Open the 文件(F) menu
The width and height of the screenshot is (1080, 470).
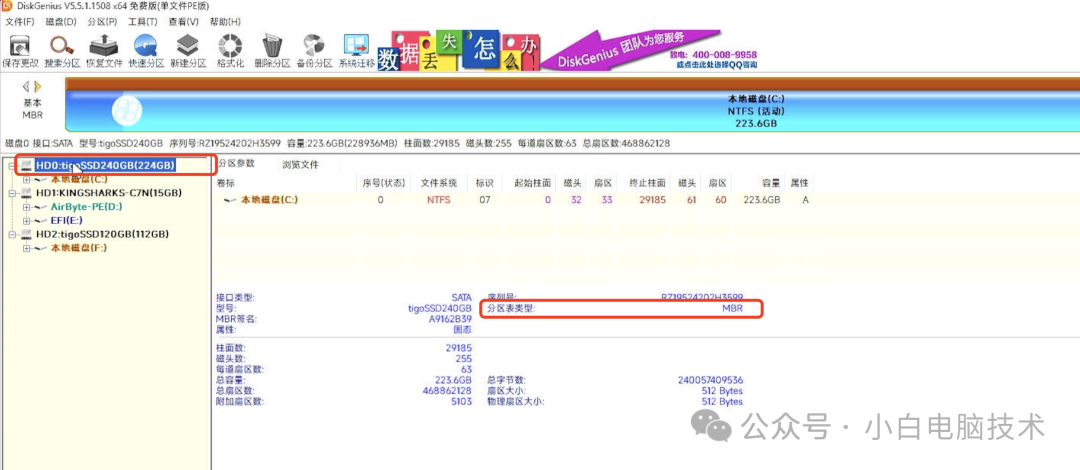coord(19,21)
